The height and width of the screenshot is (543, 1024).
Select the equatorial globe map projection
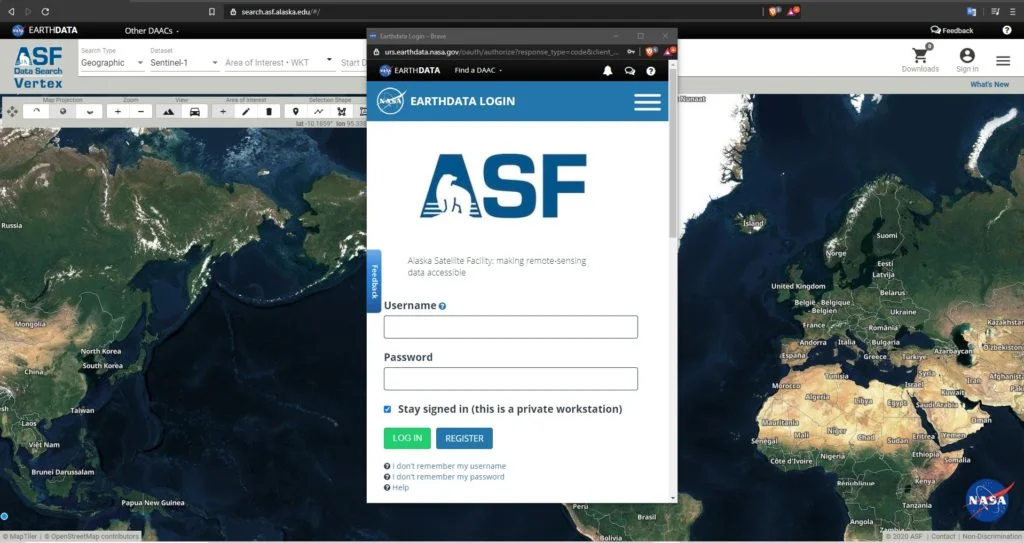point(63,112)
